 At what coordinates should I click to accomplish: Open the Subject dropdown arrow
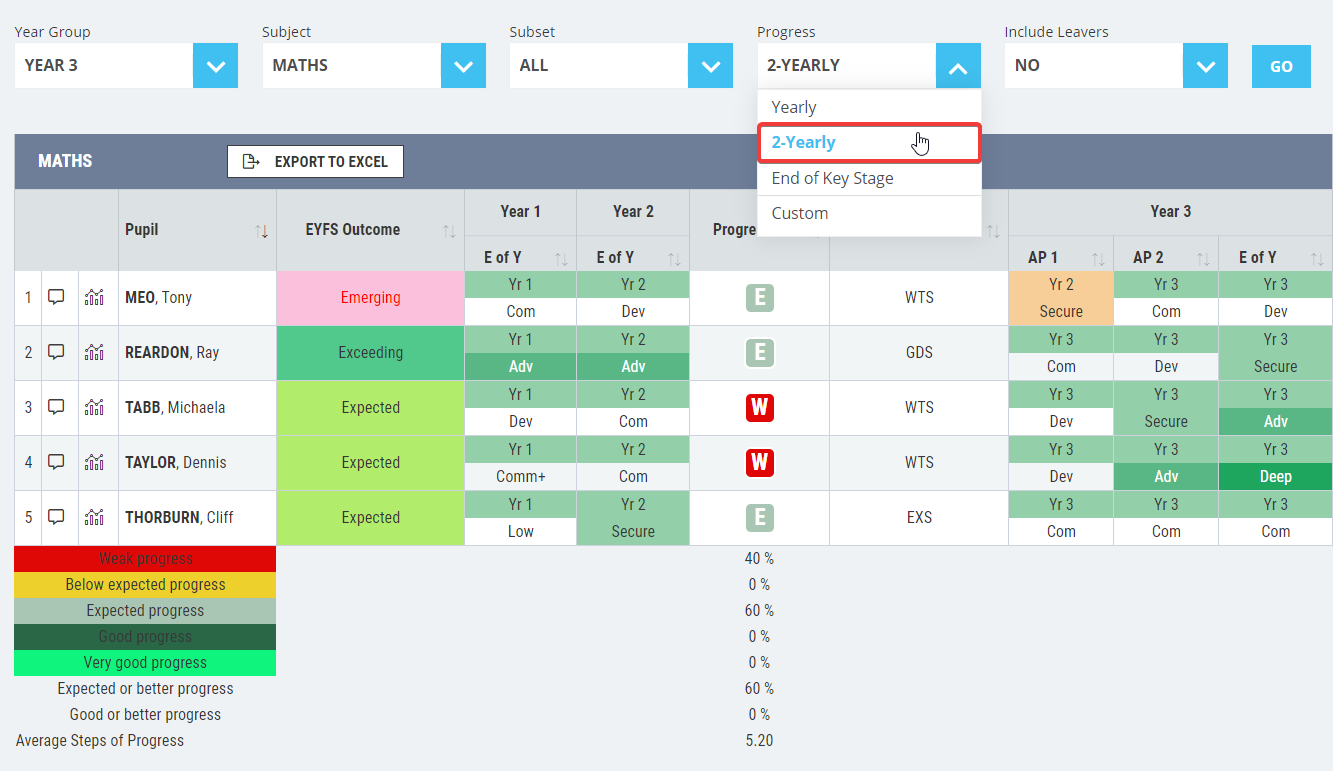[463, 66]
